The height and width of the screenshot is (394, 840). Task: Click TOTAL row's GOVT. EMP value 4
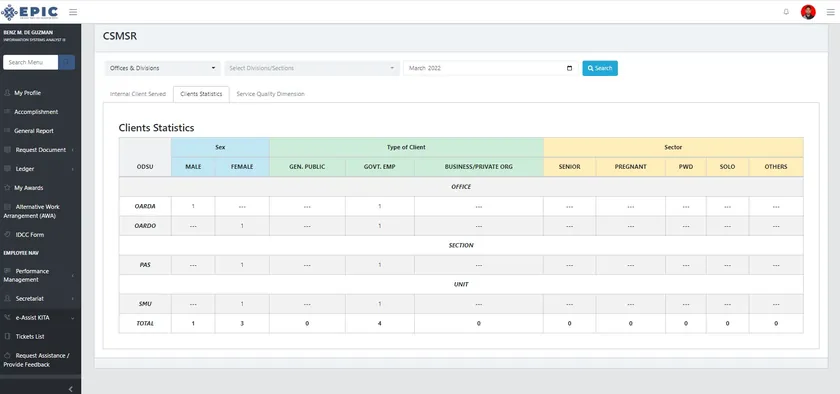click(x=379, y=323)
